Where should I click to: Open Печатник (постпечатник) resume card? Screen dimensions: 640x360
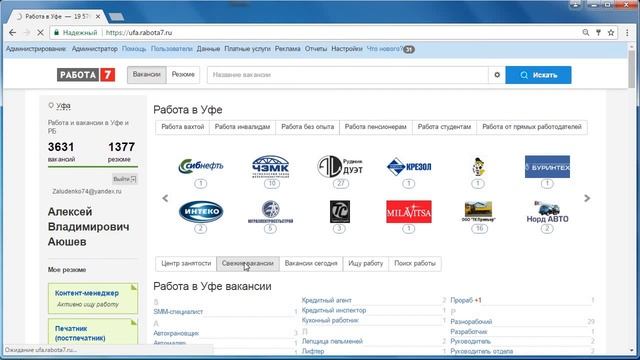coord(93,333)
